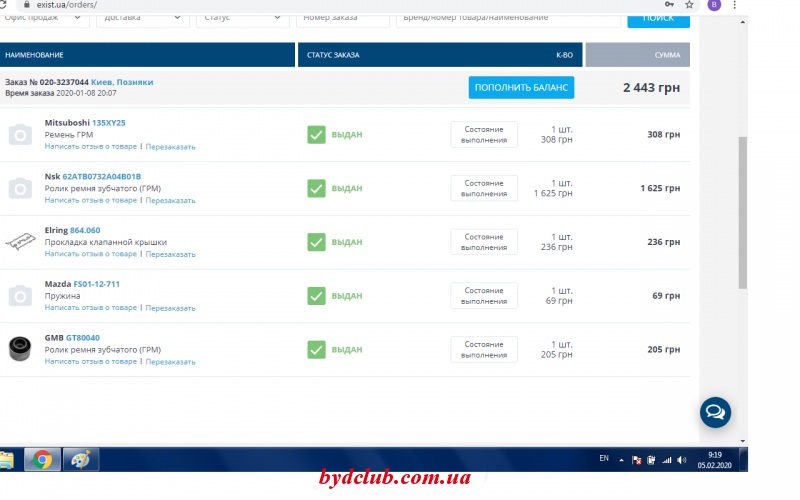
Task: Open the network signal tray icon
Action: click(x=666, y=460)
